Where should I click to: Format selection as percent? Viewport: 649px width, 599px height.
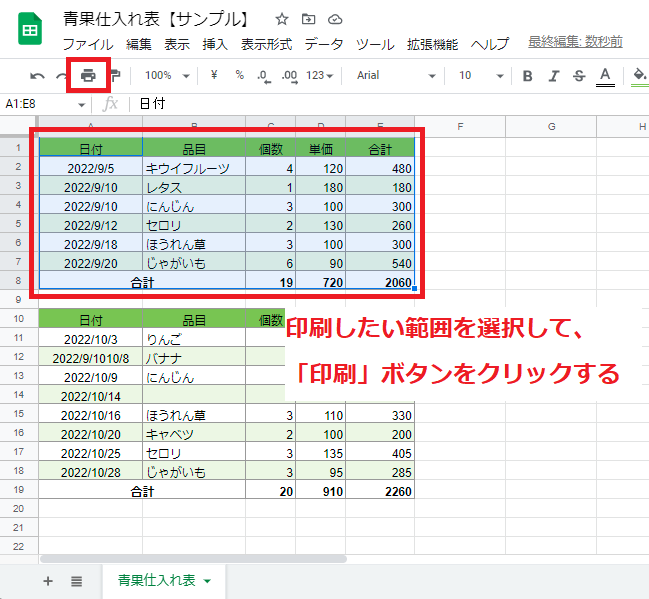pos(239,75)
